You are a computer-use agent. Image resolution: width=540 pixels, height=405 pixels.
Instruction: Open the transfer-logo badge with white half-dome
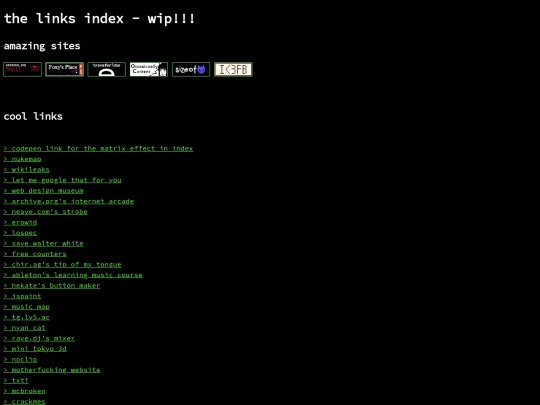pos(106,70)
